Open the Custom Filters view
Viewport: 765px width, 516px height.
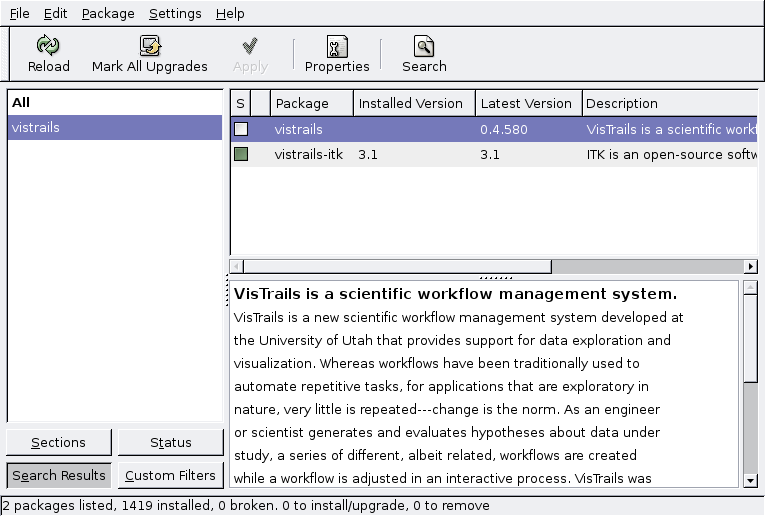coord(170,475)
